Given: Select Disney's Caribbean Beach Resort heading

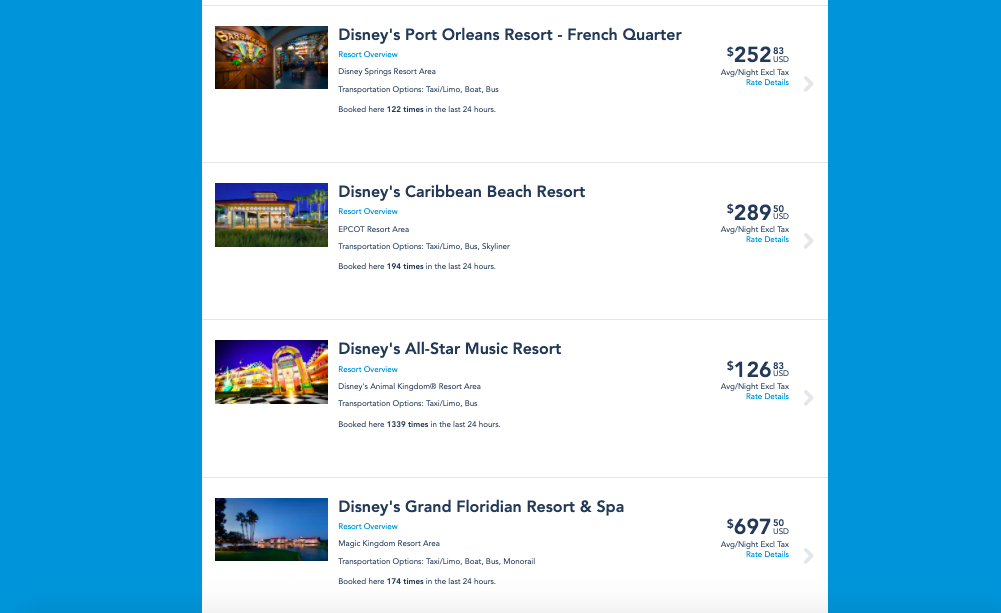Looking at the screenshot, I should [462, 192].
